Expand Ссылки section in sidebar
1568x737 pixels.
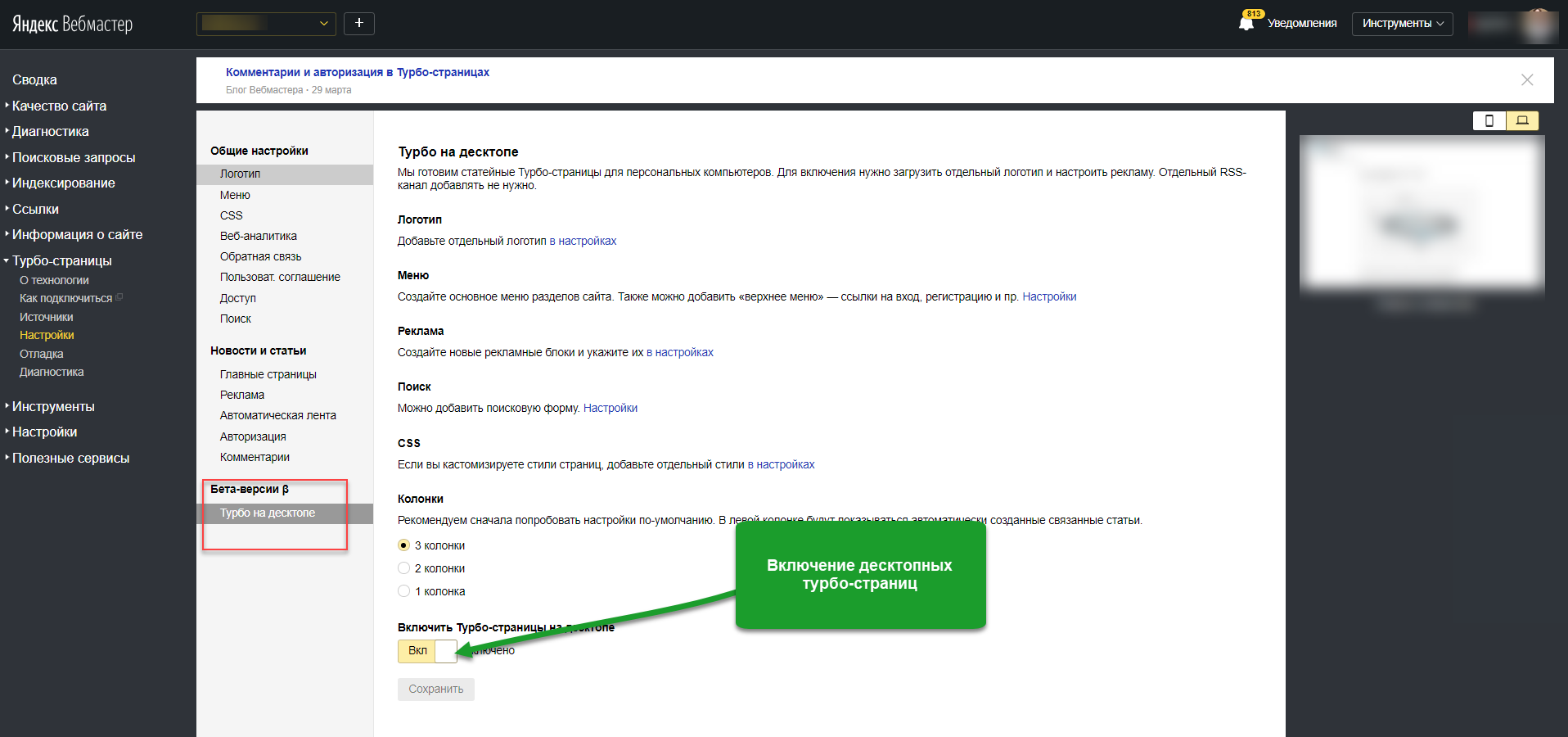tap(35, 209)
